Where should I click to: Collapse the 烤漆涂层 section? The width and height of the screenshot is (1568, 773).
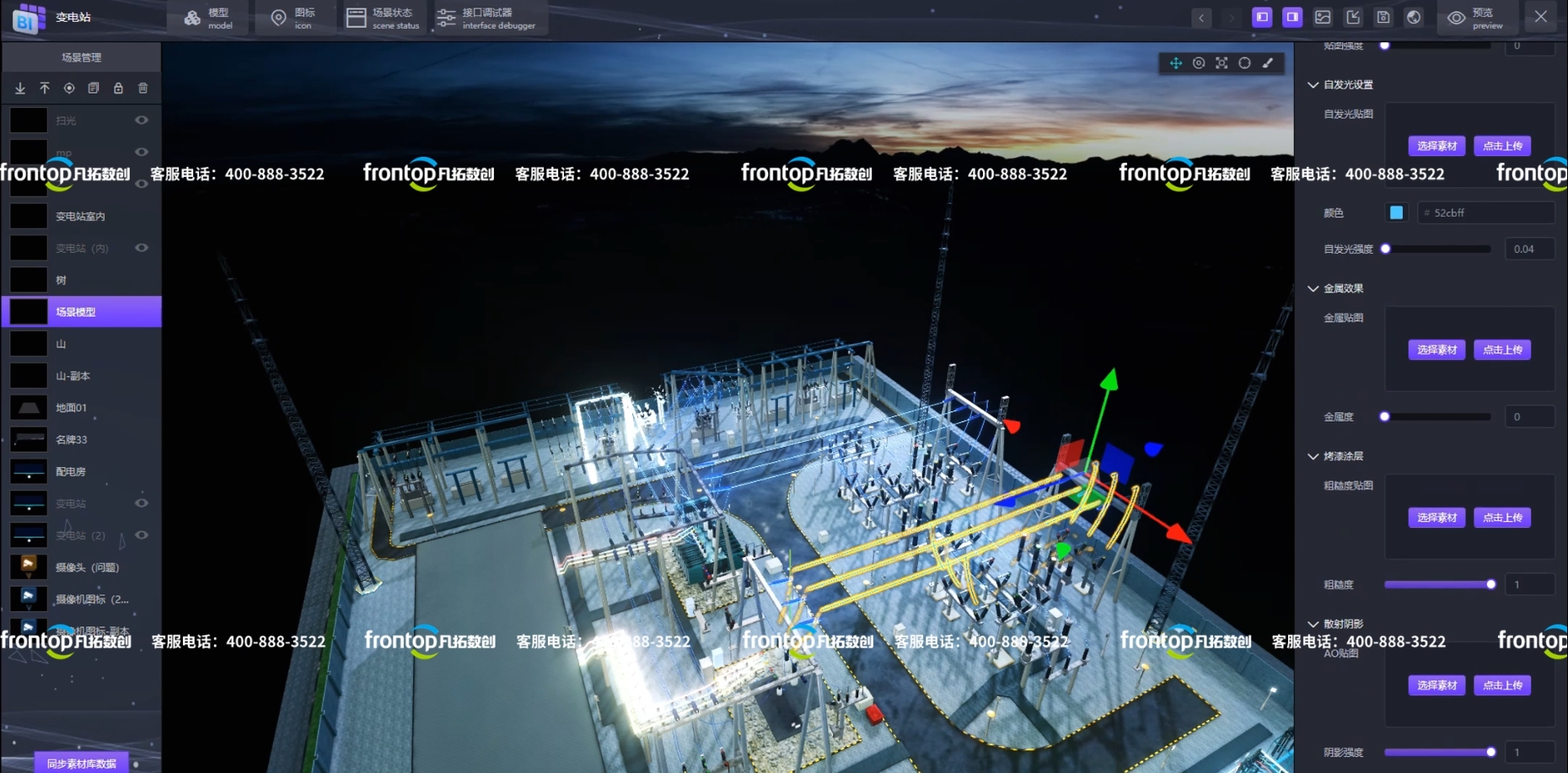click(1313, 456)
